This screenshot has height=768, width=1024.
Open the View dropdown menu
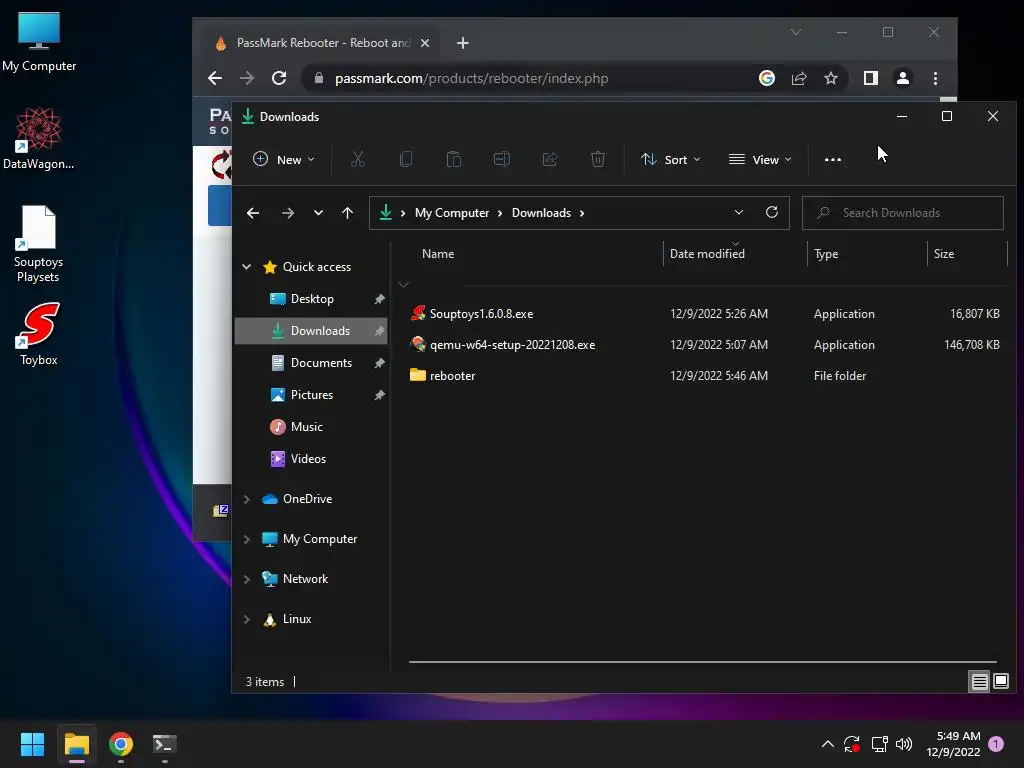pos(760,159)
